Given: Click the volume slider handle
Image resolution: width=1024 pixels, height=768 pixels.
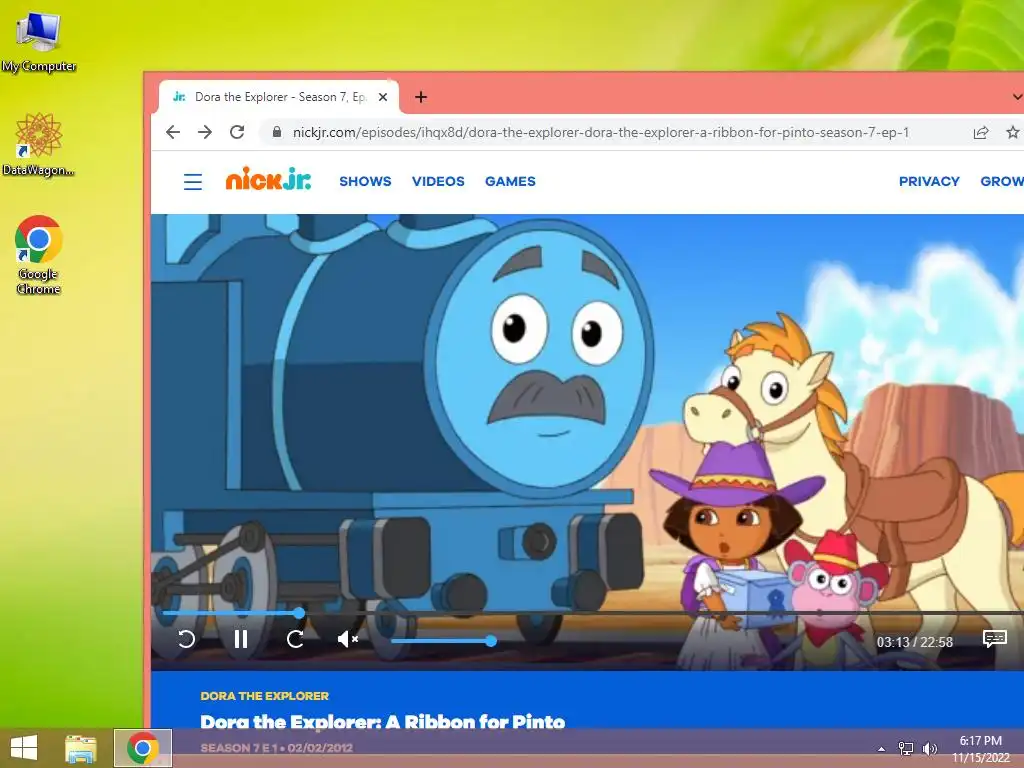Looking at the screenshot, I should point(491,641).
